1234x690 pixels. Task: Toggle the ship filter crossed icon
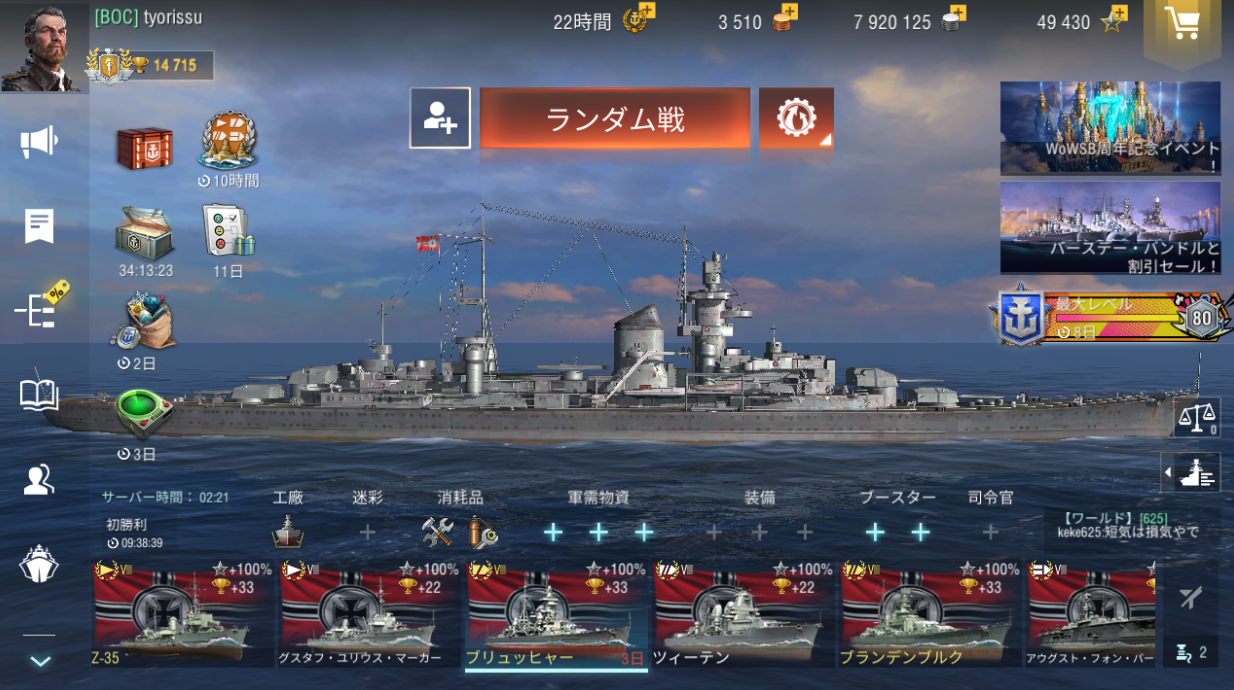click(1190, 598)
